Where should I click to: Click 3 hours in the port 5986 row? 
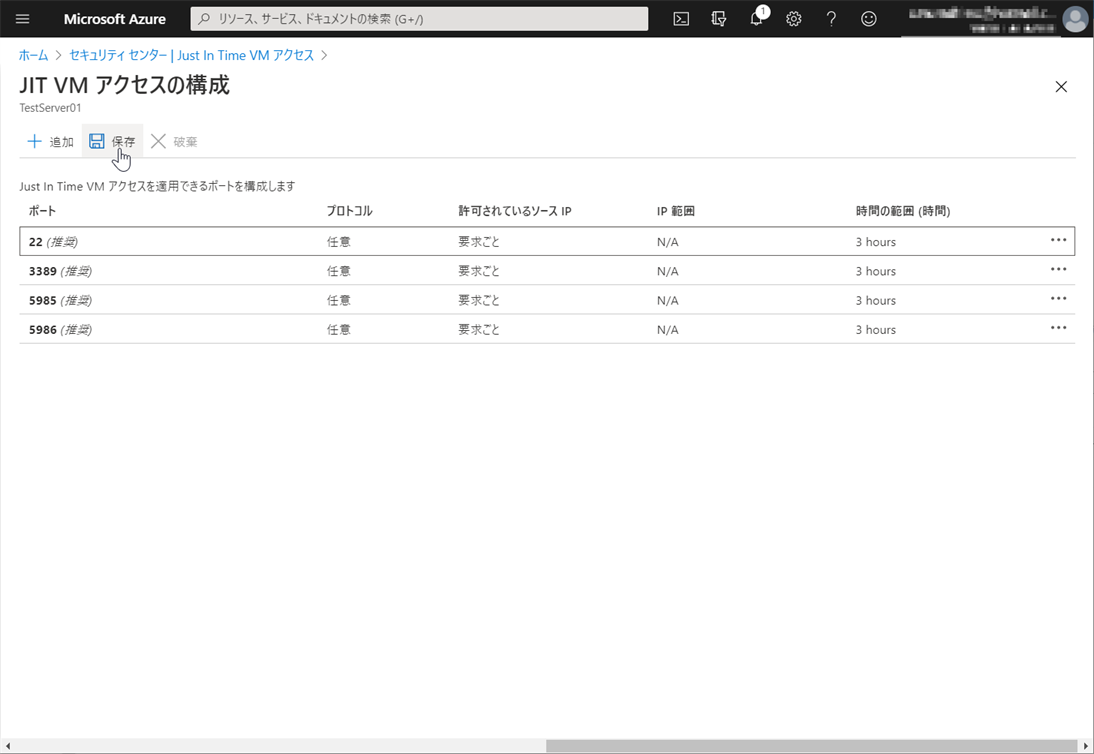(x=876, y=330)
